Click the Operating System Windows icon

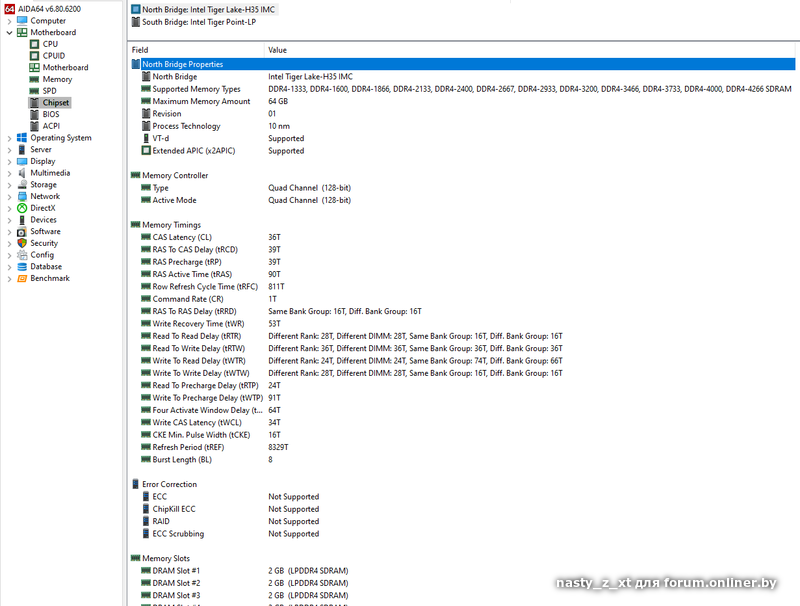tap(22, 138)
